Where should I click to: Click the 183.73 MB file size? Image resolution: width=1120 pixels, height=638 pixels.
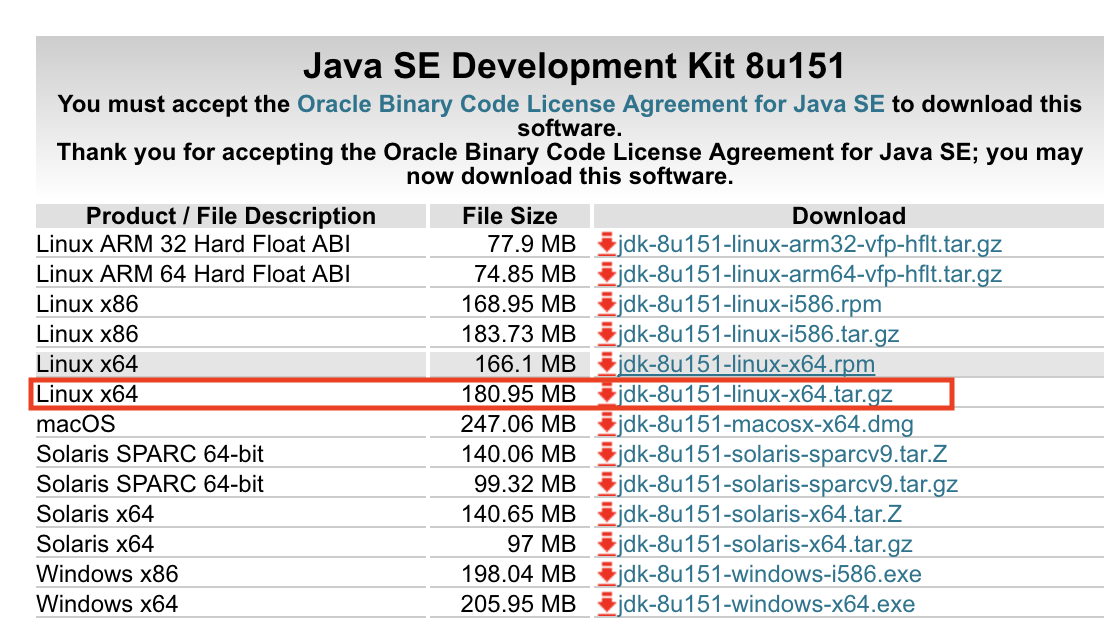[519, 334]
